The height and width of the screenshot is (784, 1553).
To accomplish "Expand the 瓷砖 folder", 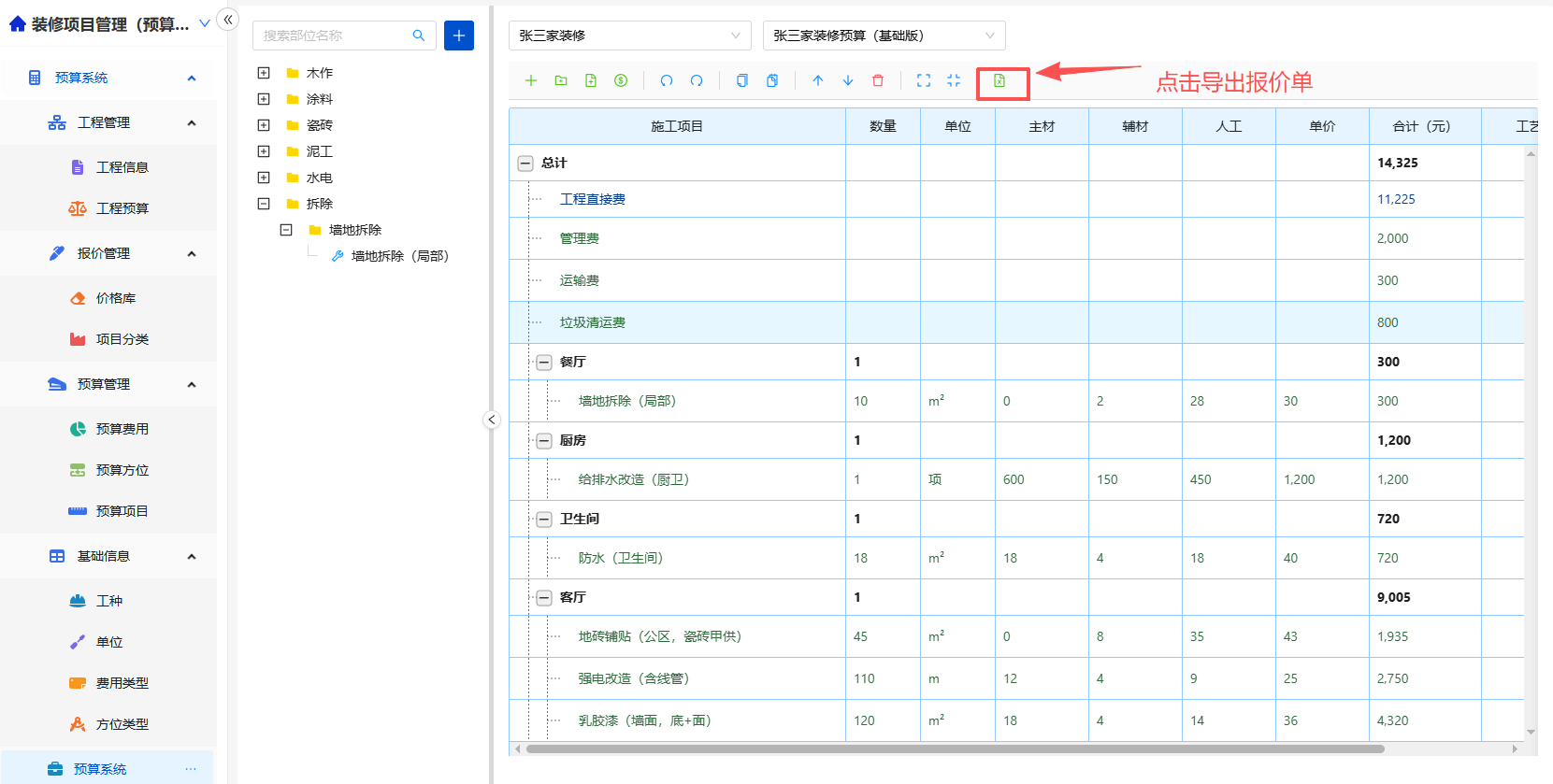I will tap(264, 125).
